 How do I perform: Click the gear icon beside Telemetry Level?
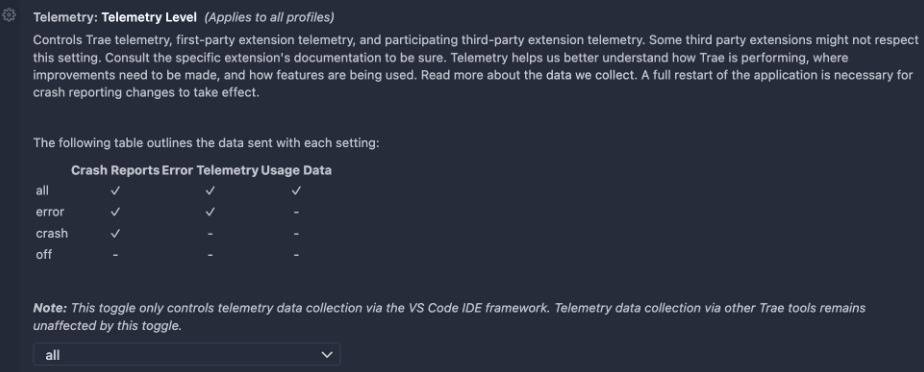click(9, 16)
